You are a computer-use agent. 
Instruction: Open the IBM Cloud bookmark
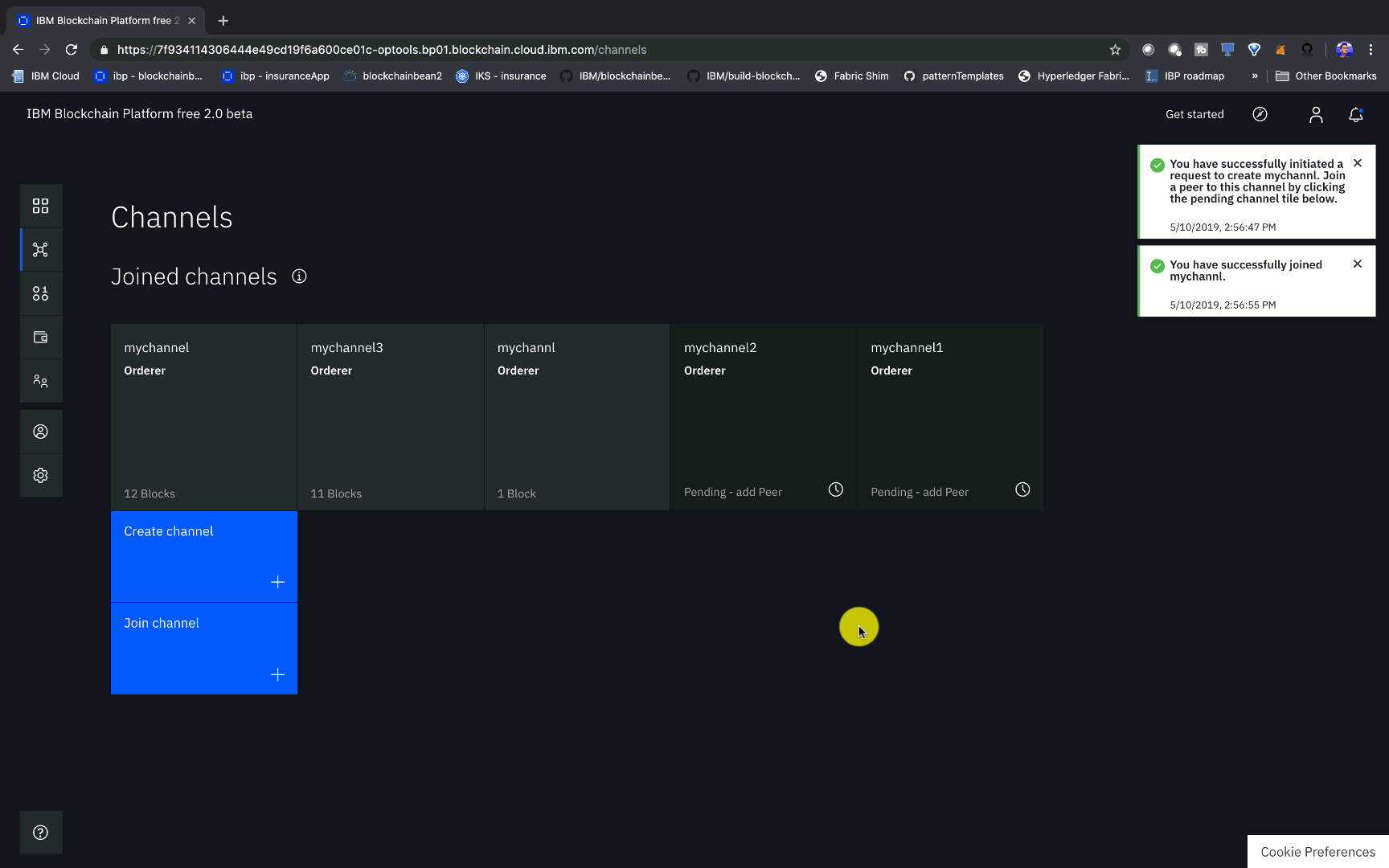tap(46, 76)
